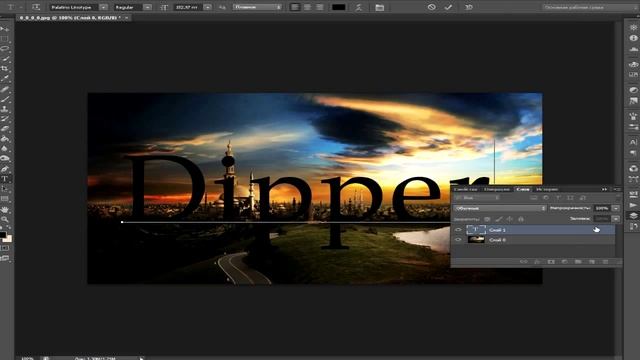
Task: Click link layers icon at panel bottom
Action: coord(524,262)
